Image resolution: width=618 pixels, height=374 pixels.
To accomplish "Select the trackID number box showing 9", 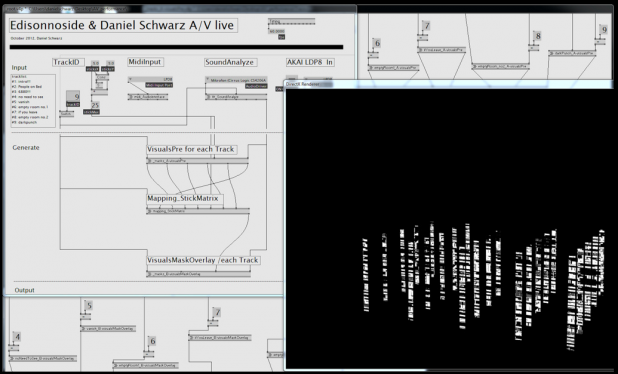I will point(73,96).
